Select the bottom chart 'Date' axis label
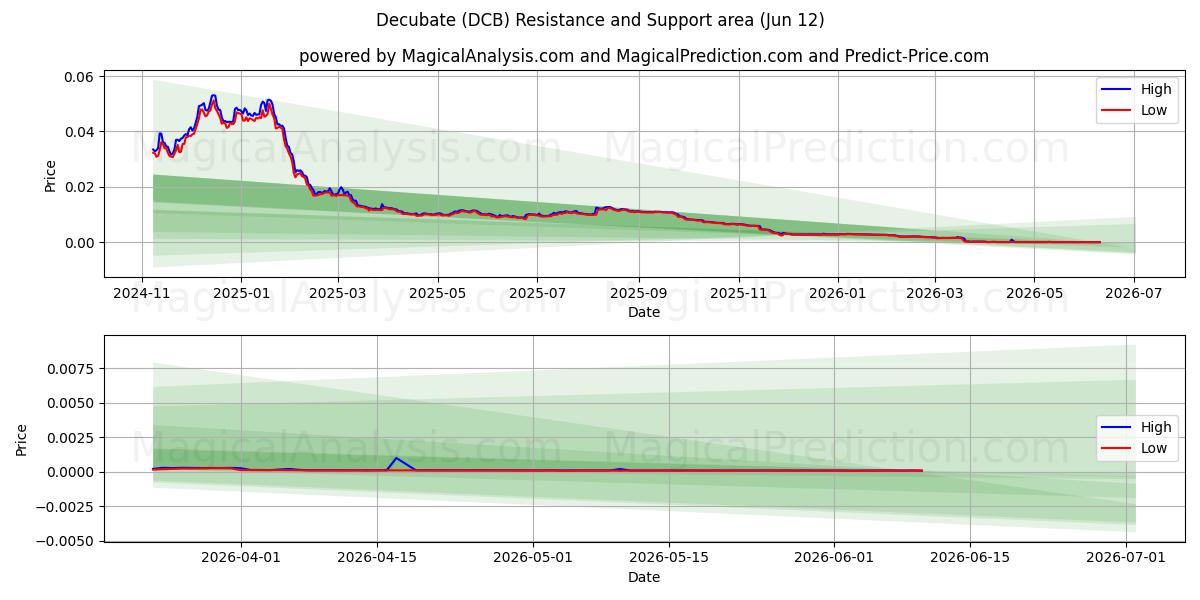This screenshot has height=600, width=1200. 644,577
